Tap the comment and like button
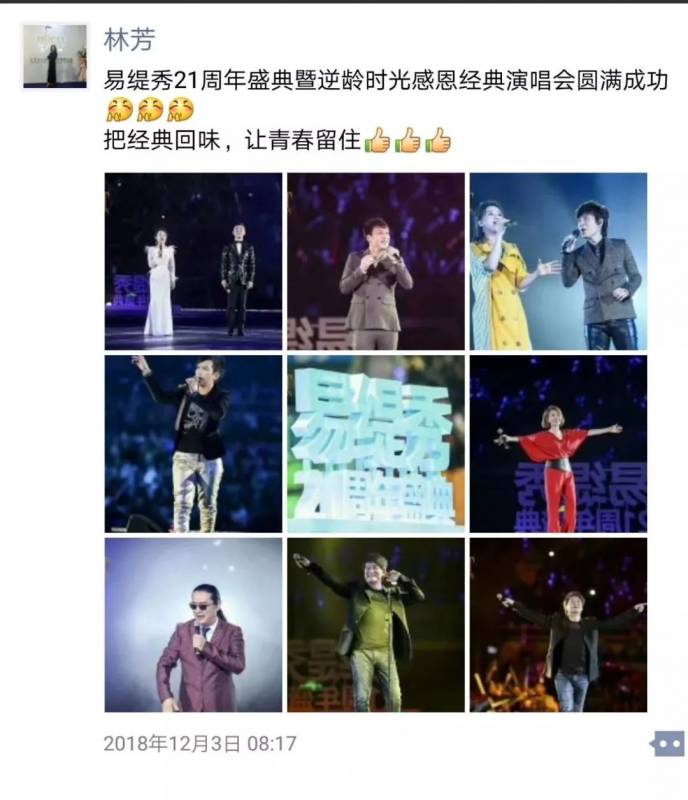 (x=668, y=743)
